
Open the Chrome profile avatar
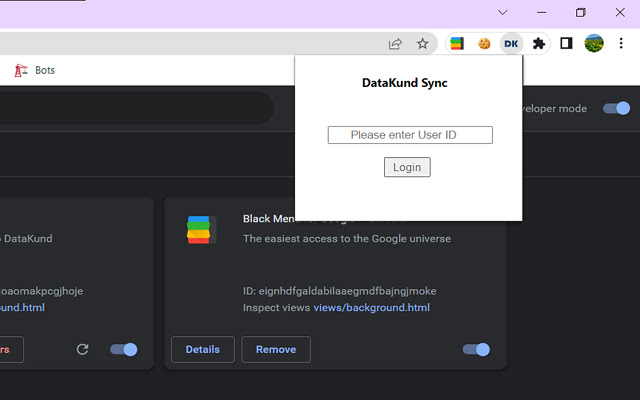pyautogui.click(x=594, y=44)
